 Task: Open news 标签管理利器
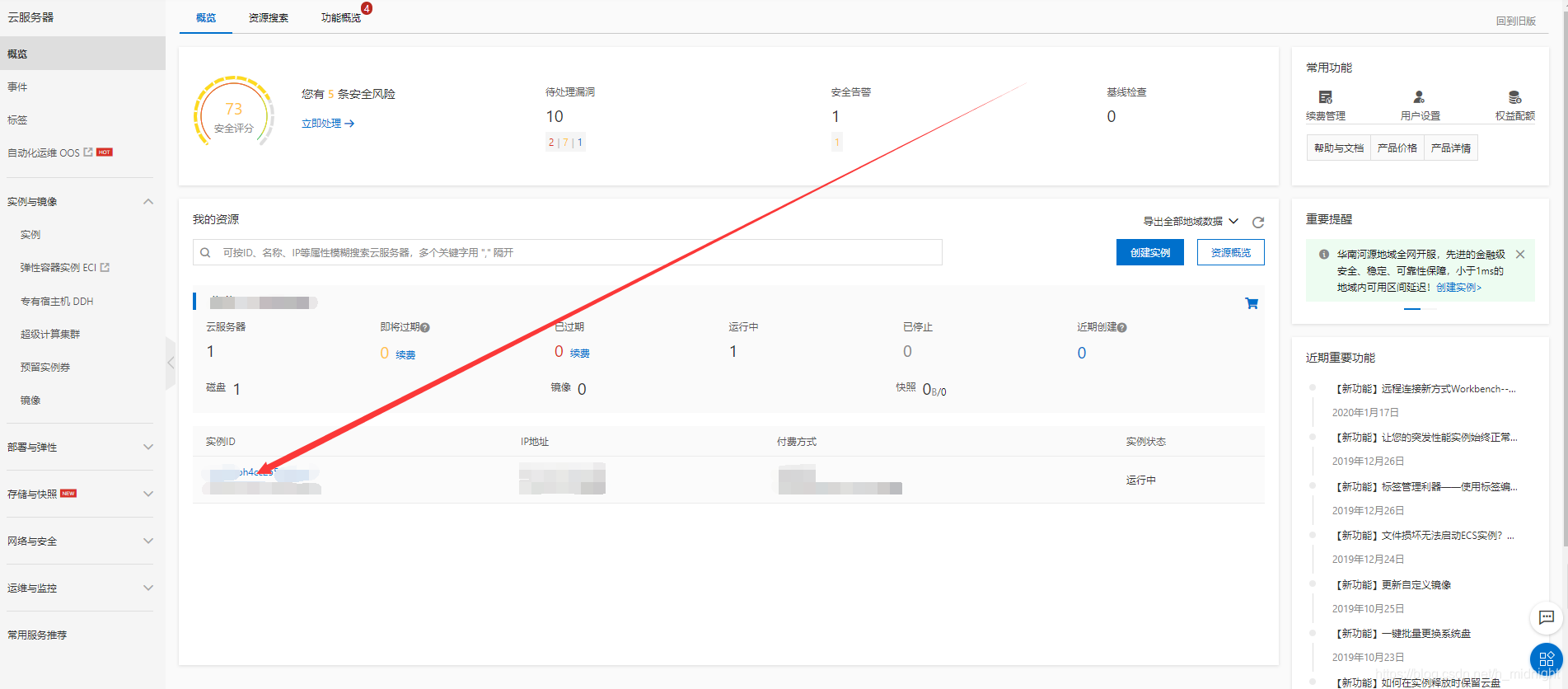1425,487
